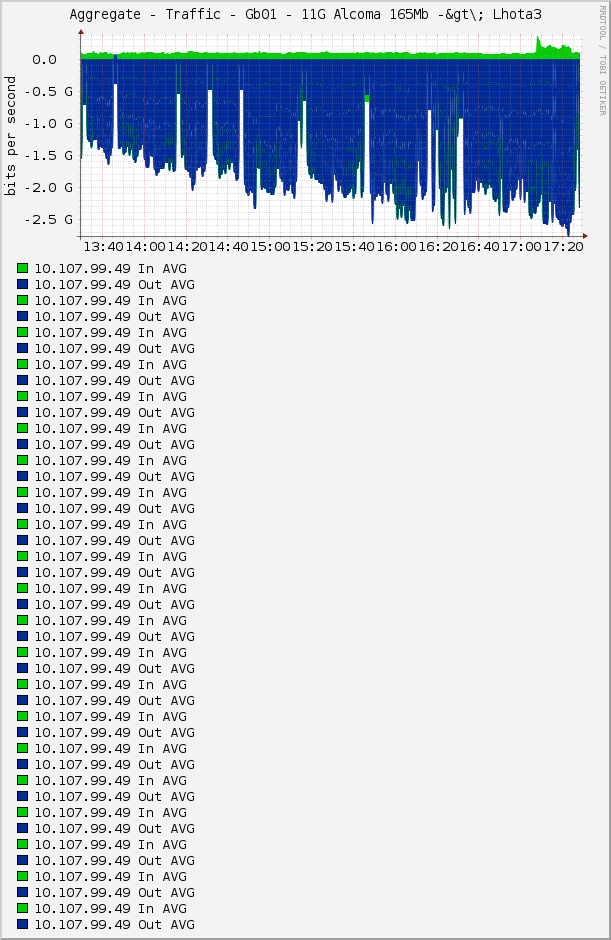Click the first green In AVG legend swatch
Viewport: 611px width, 940px height.
coord(22,268)
